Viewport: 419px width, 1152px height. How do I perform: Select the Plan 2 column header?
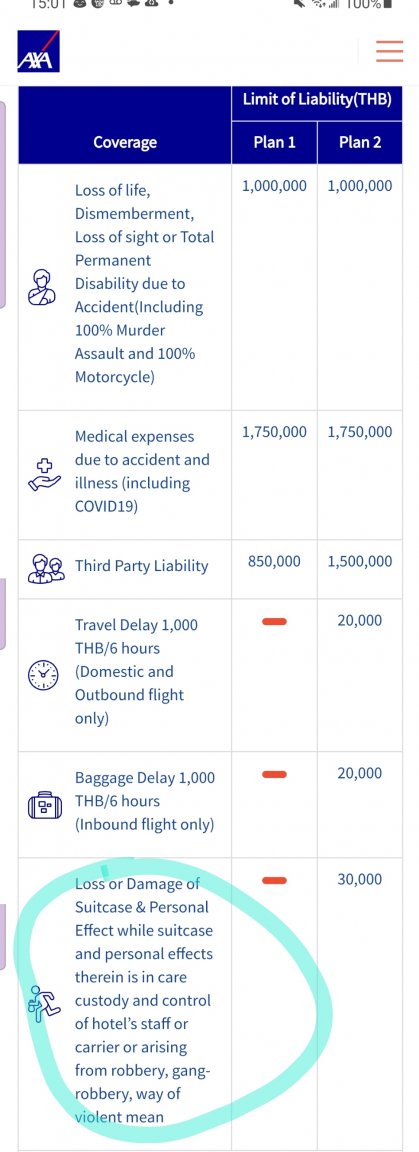360,142
